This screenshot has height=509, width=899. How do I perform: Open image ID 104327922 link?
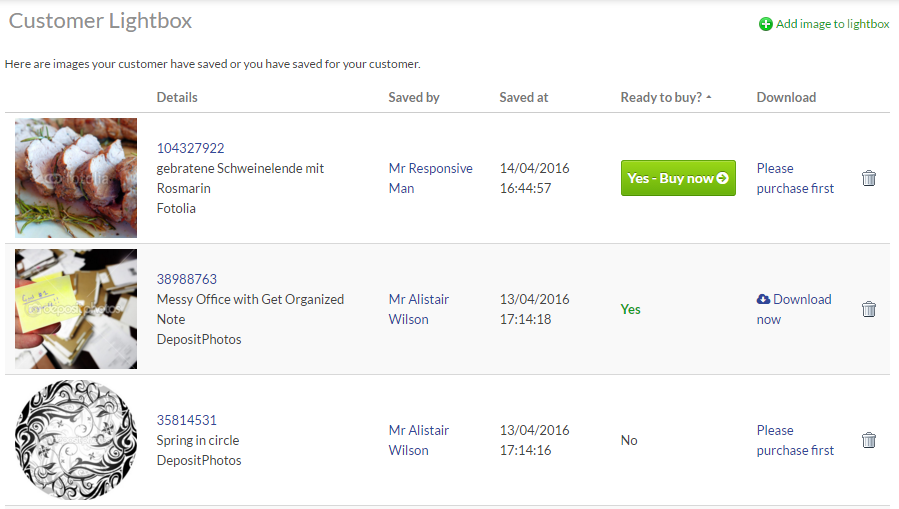coord(190,148)
